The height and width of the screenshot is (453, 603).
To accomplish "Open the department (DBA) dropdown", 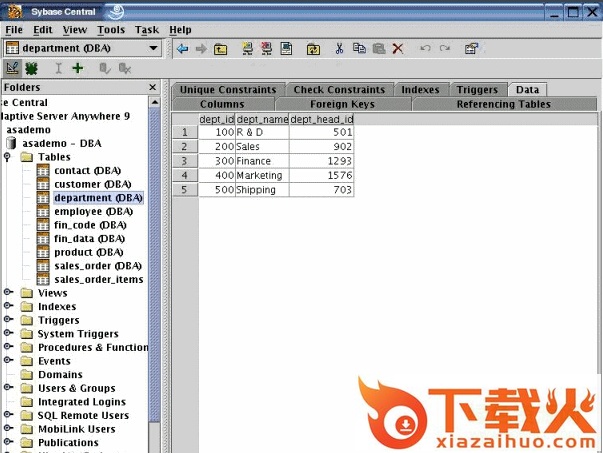I will (x=153, y=48).
